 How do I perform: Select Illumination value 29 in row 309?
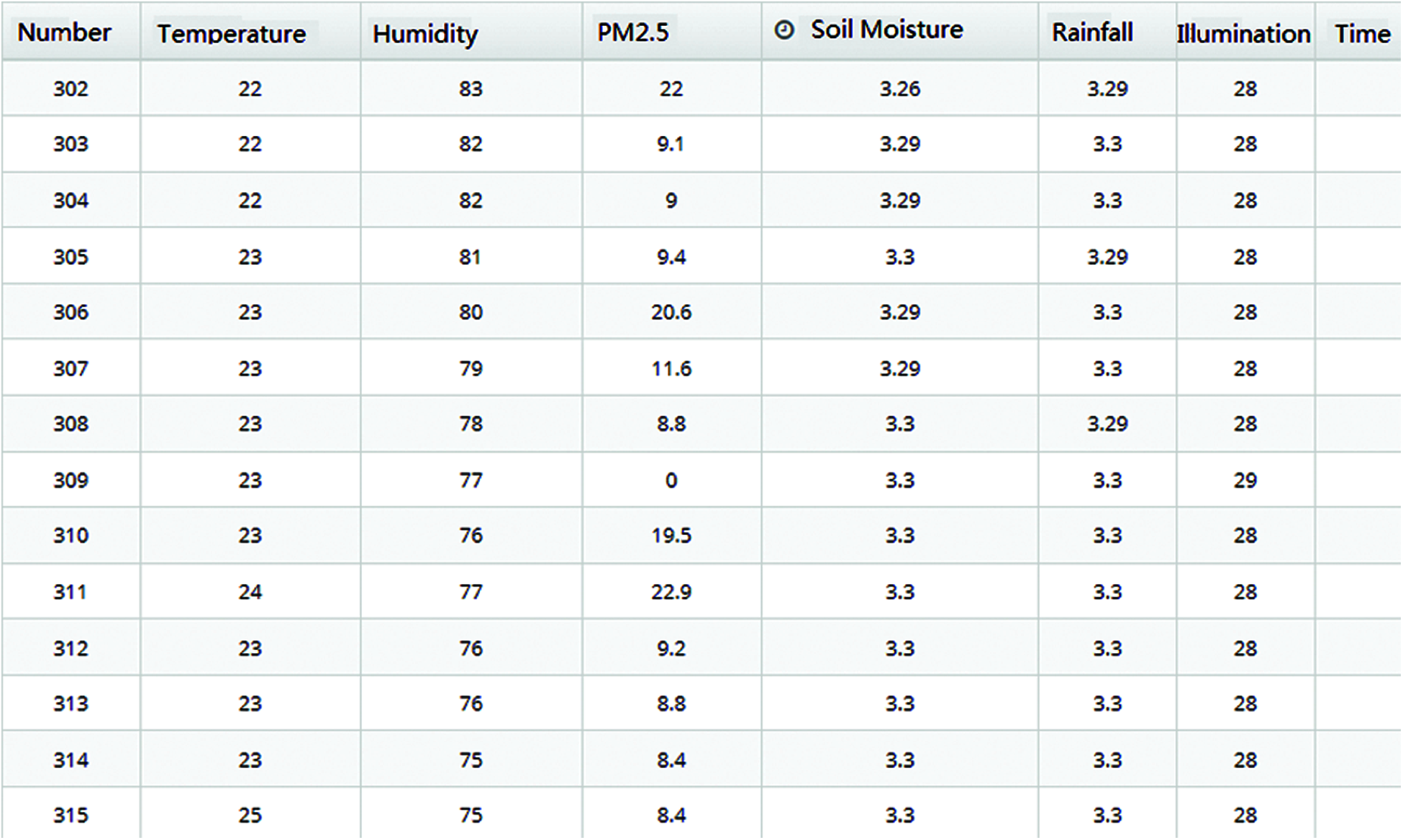1245,480
